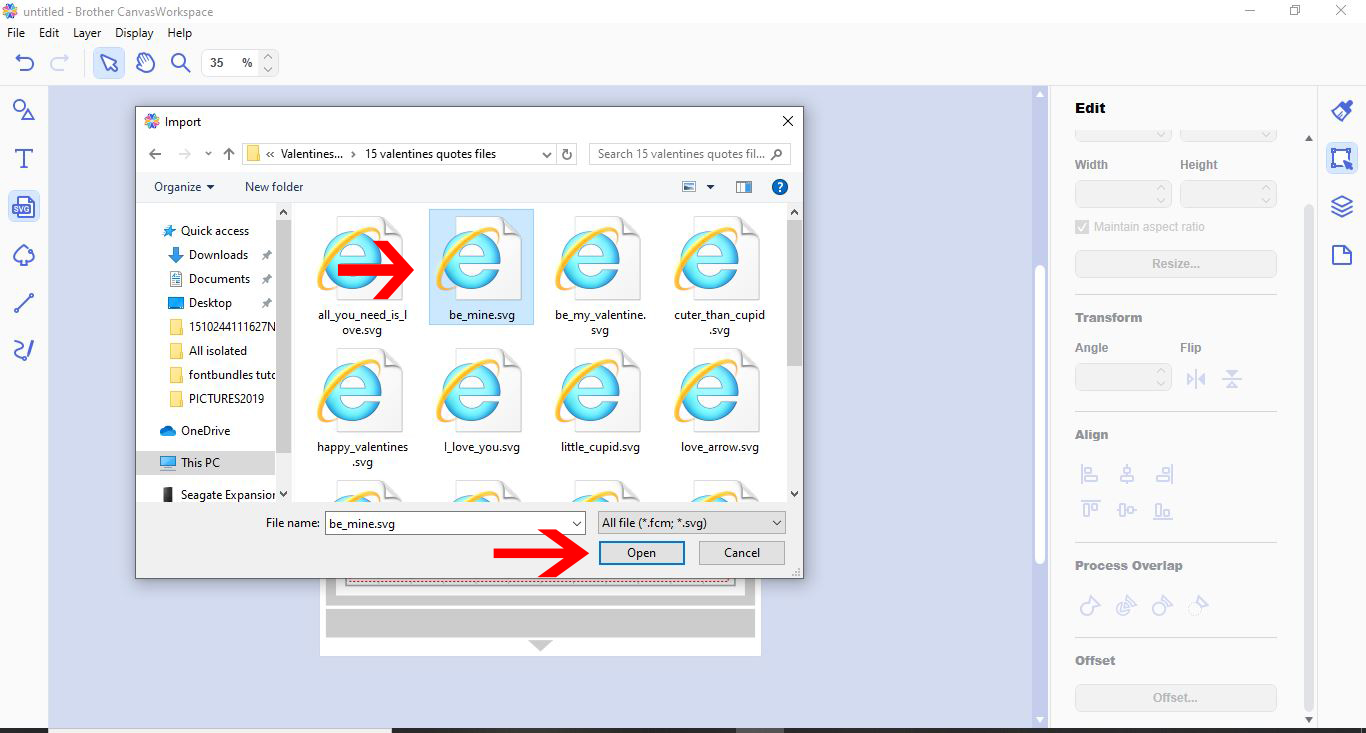Open the SVG import tool
The width and height of the screenshot is (1366, 733).
coord(23,206)
